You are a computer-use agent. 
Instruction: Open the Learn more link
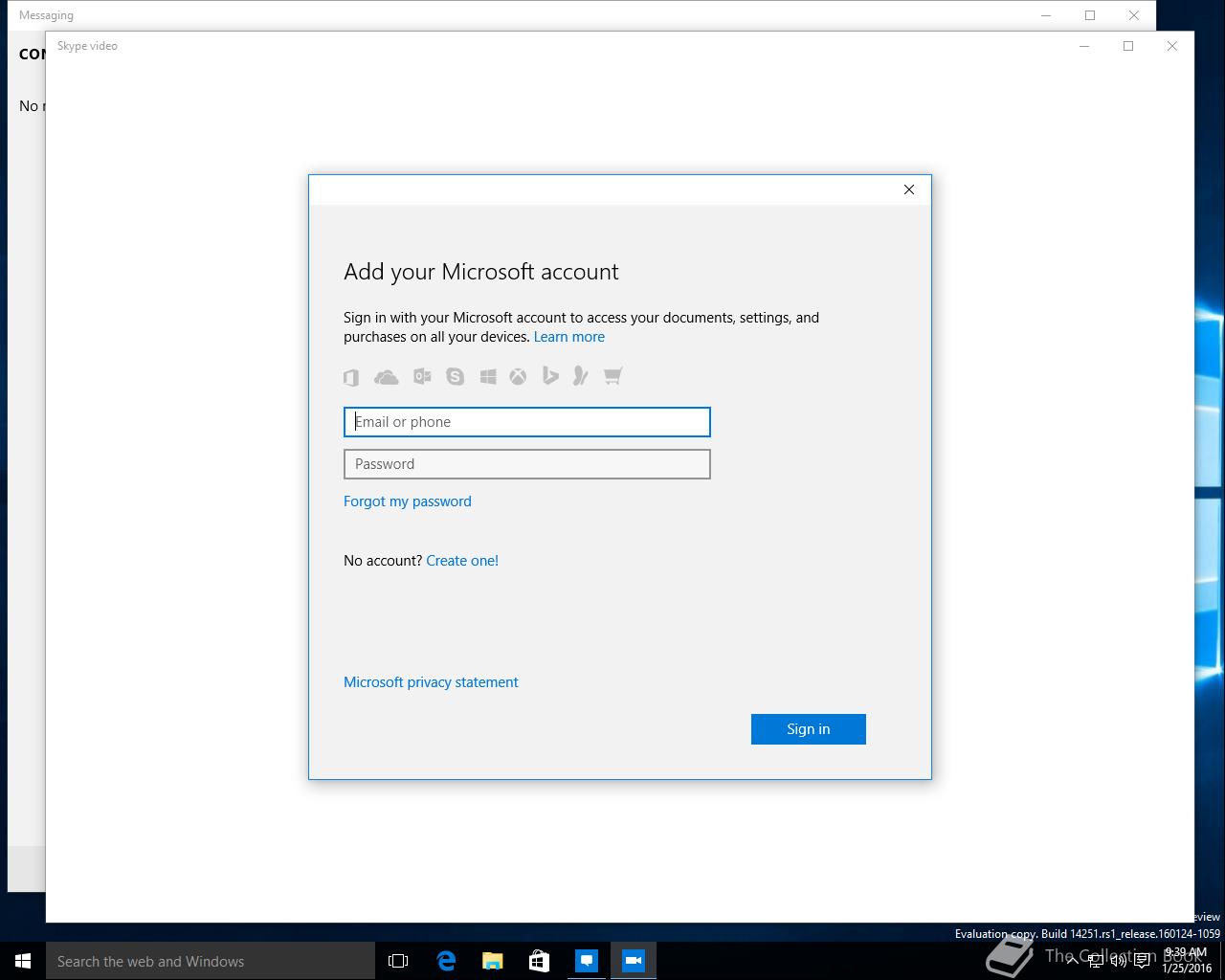[x=569, y=337]
